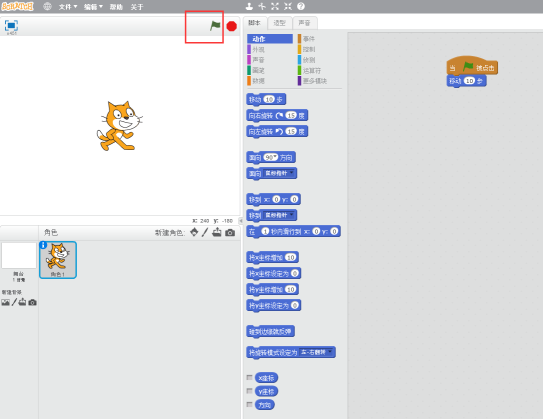Paint a new backdrop
This screenshot has height=419, width=543.
(x=14, y=302)
